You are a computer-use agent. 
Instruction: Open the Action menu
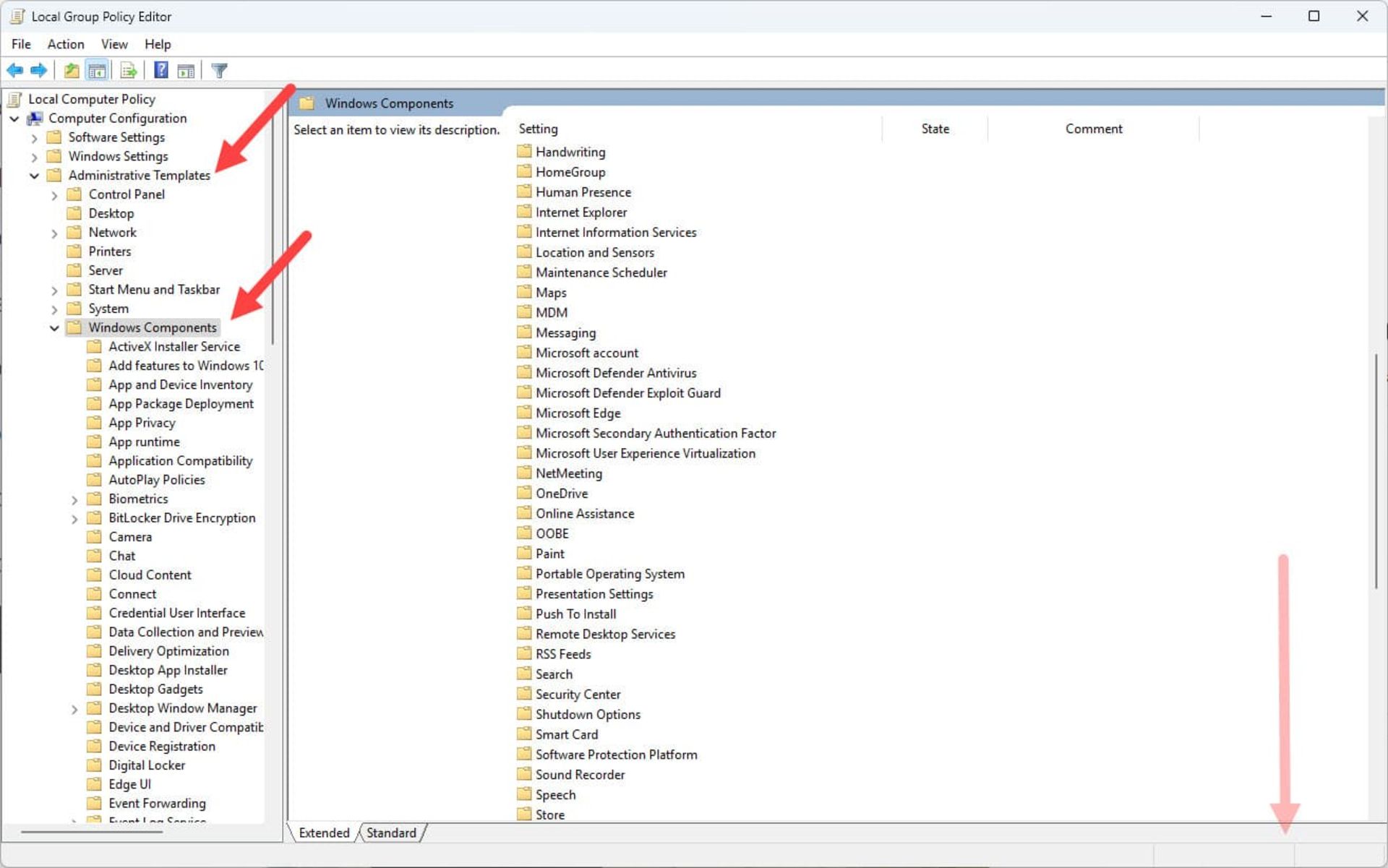pos(65,44)
